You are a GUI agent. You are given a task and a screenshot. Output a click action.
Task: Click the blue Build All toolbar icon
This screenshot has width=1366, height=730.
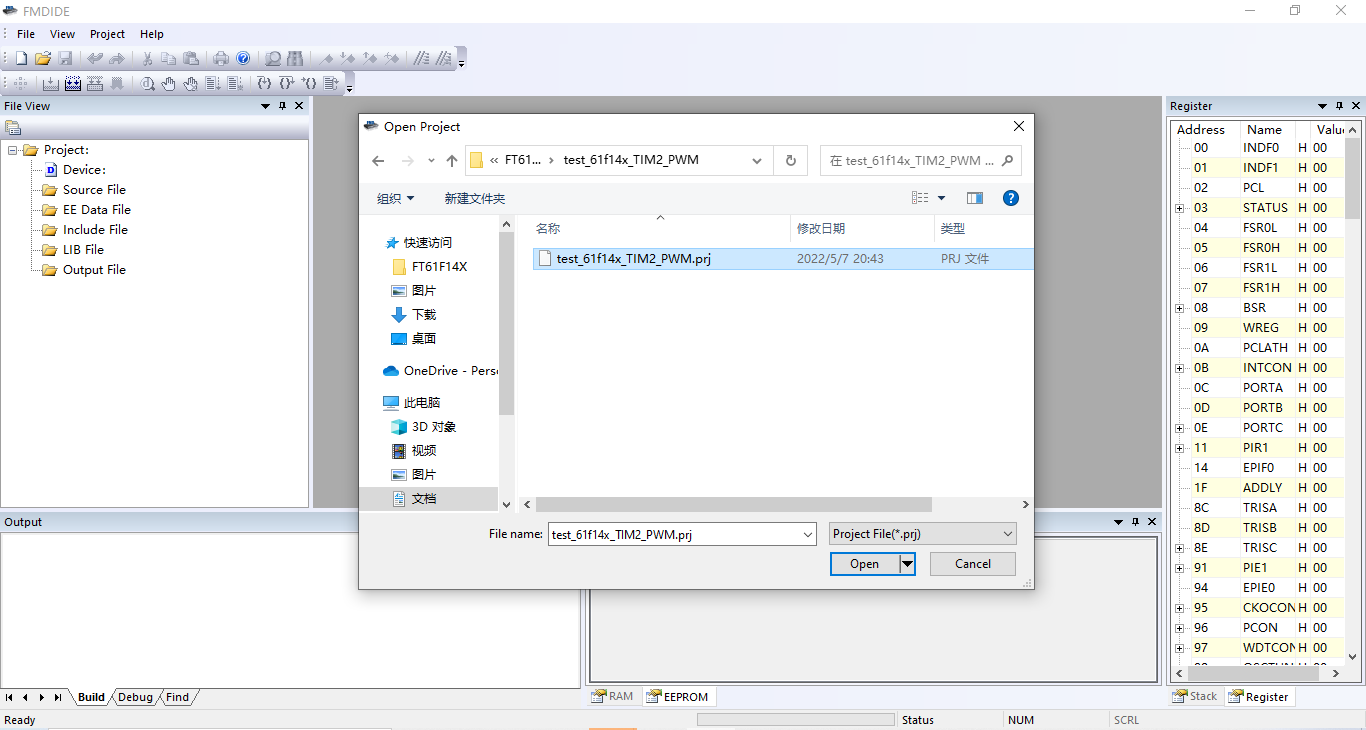73,84
